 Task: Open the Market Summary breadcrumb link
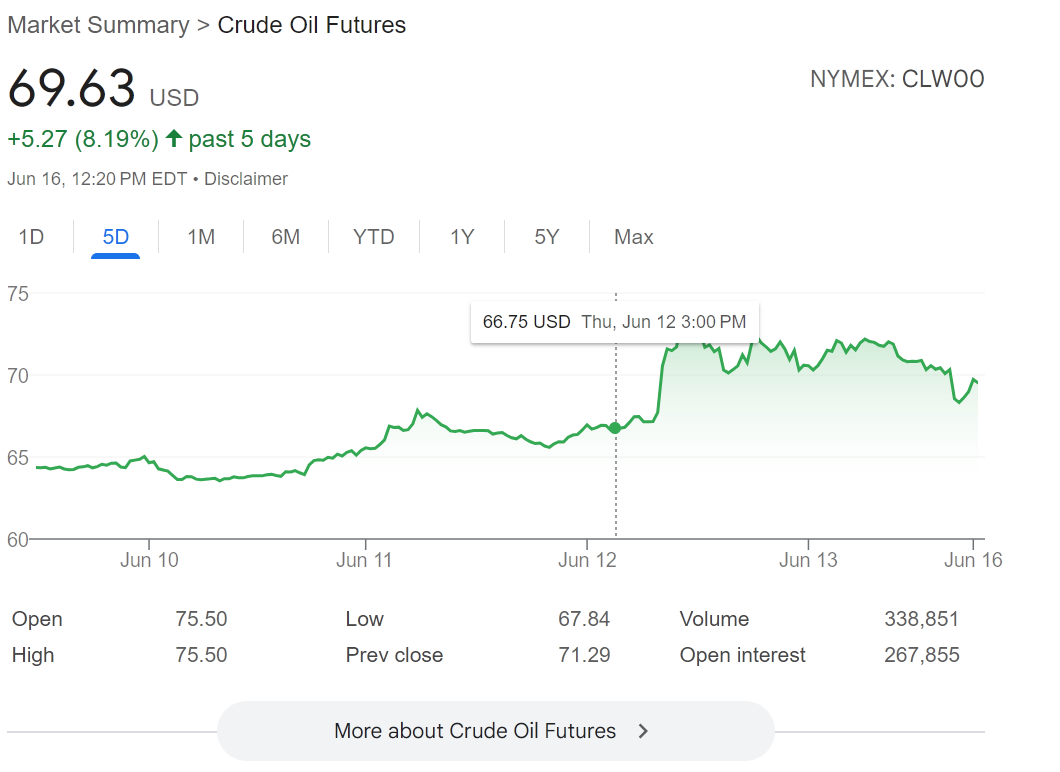99,25
